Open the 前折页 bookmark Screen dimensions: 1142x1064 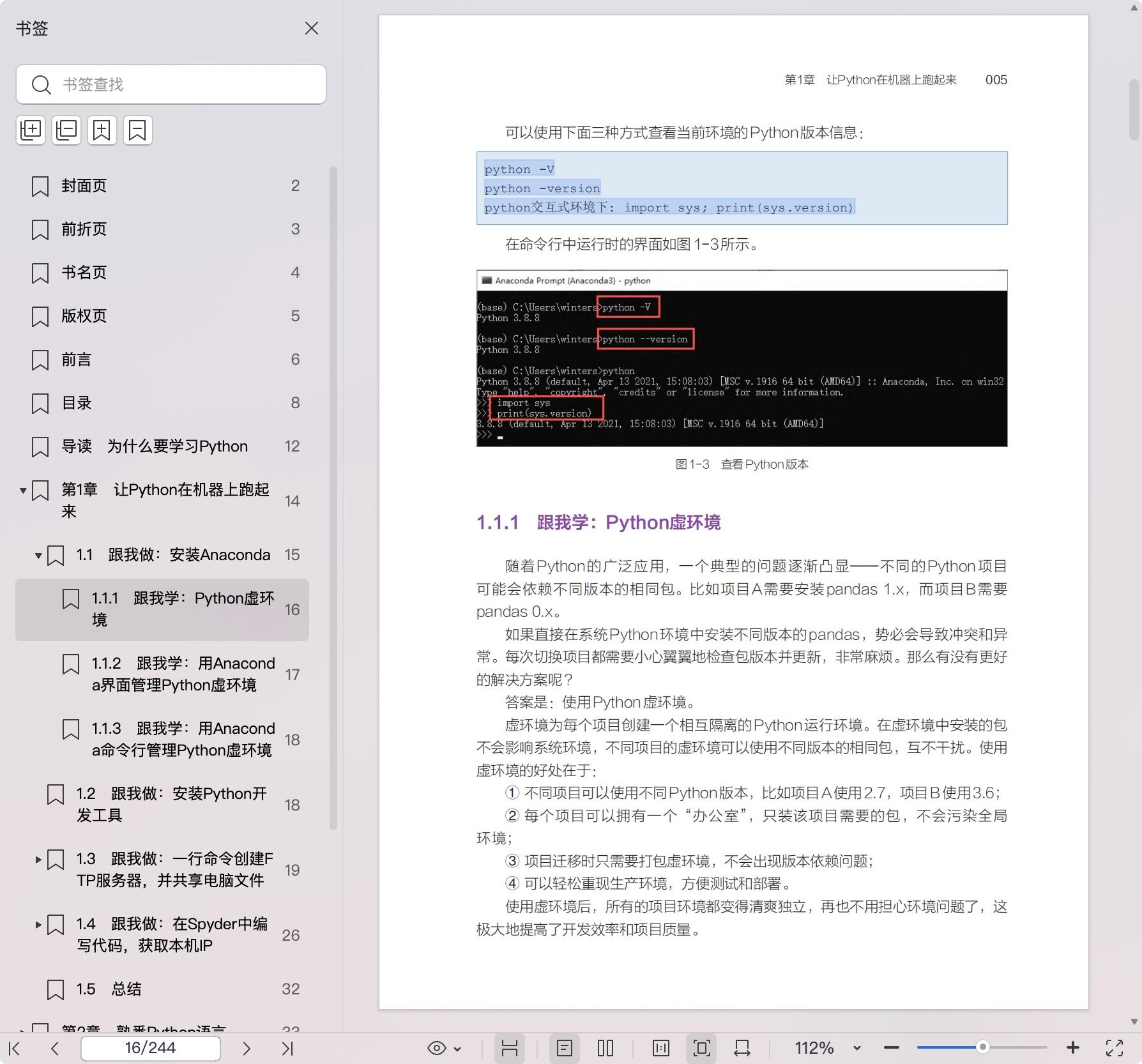click(162, 229)
